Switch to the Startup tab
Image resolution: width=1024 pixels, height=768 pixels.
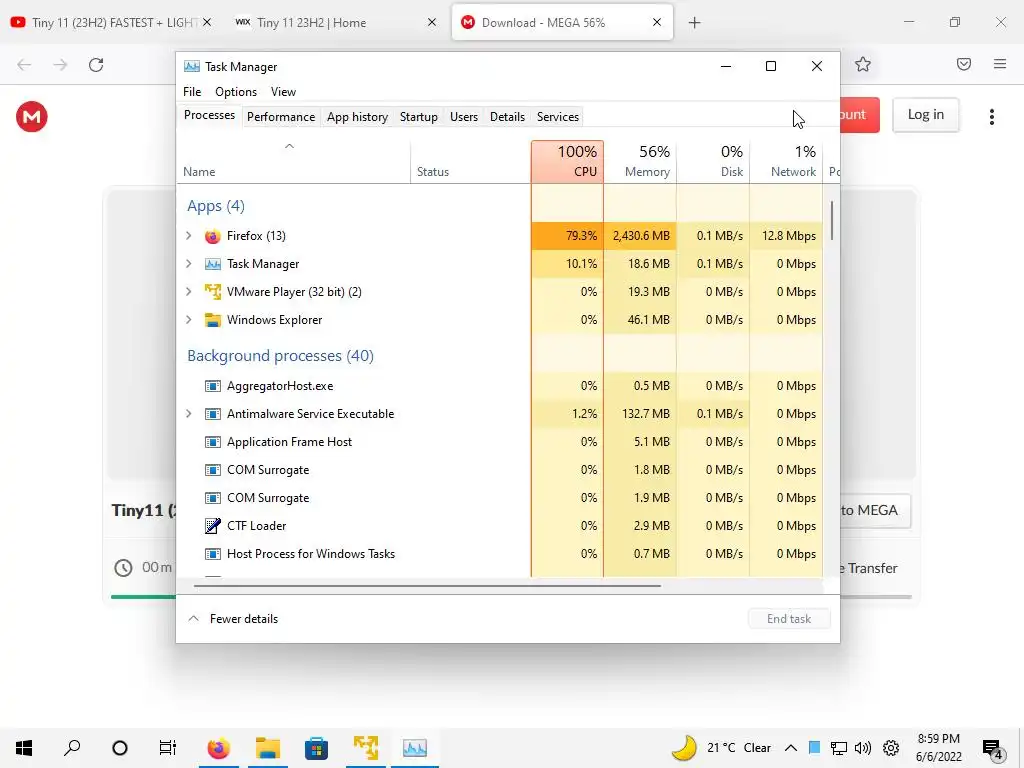click(x=419, y=117)
